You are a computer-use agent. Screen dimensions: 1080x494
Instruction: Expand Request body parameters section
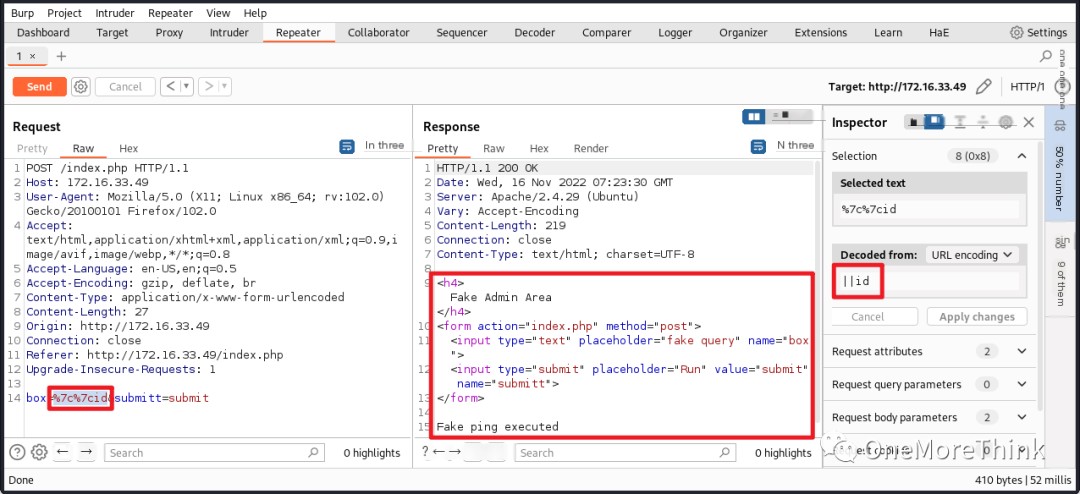click(1022, 418)
